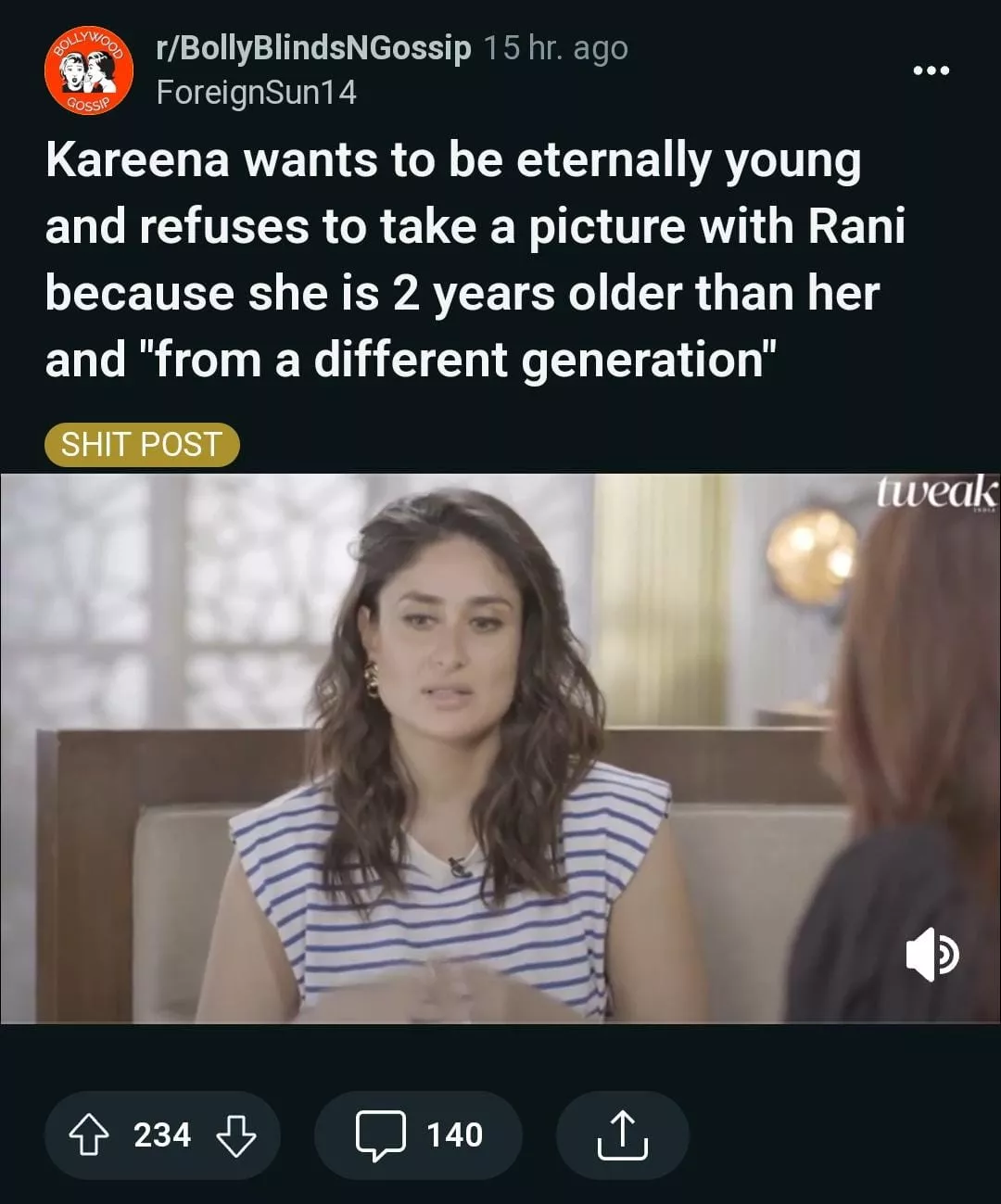Filter by SHIT POST flair tag
The image size is (1001, 1204).
(142, 445)
